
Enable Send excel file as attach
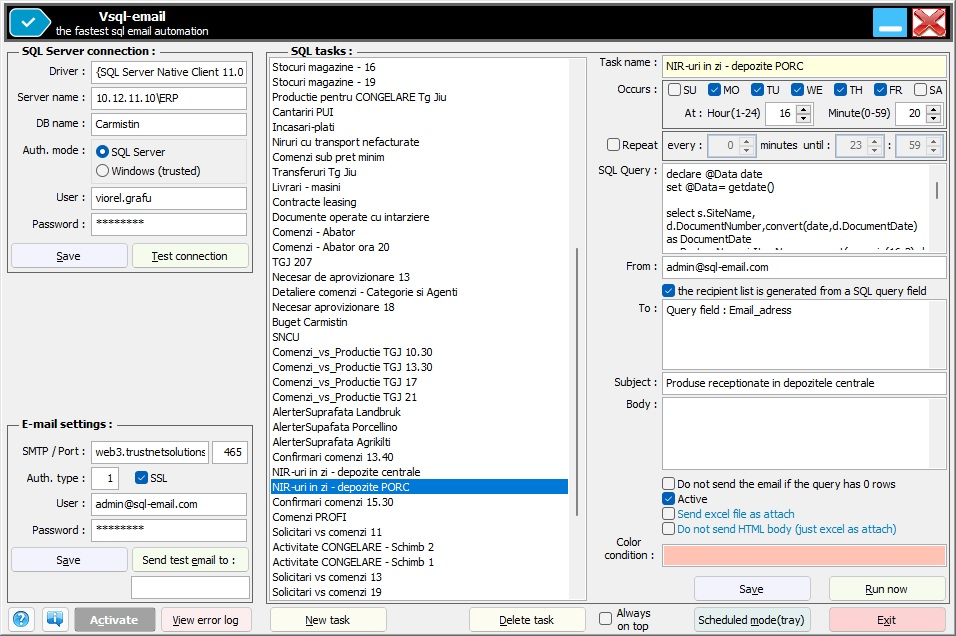pyautogui.click(x=669, y=514)
